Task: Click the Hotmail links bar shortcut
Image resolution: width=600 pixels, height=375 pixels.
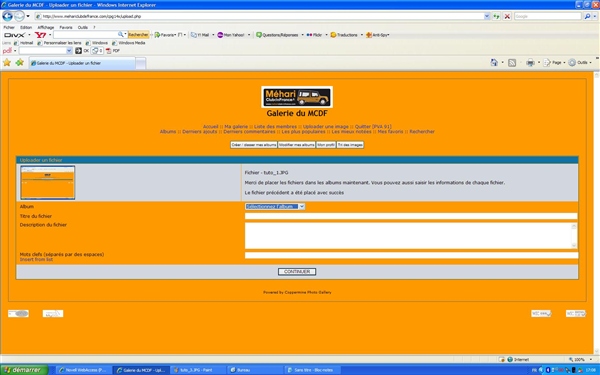Action: click(x=23, y=43)
